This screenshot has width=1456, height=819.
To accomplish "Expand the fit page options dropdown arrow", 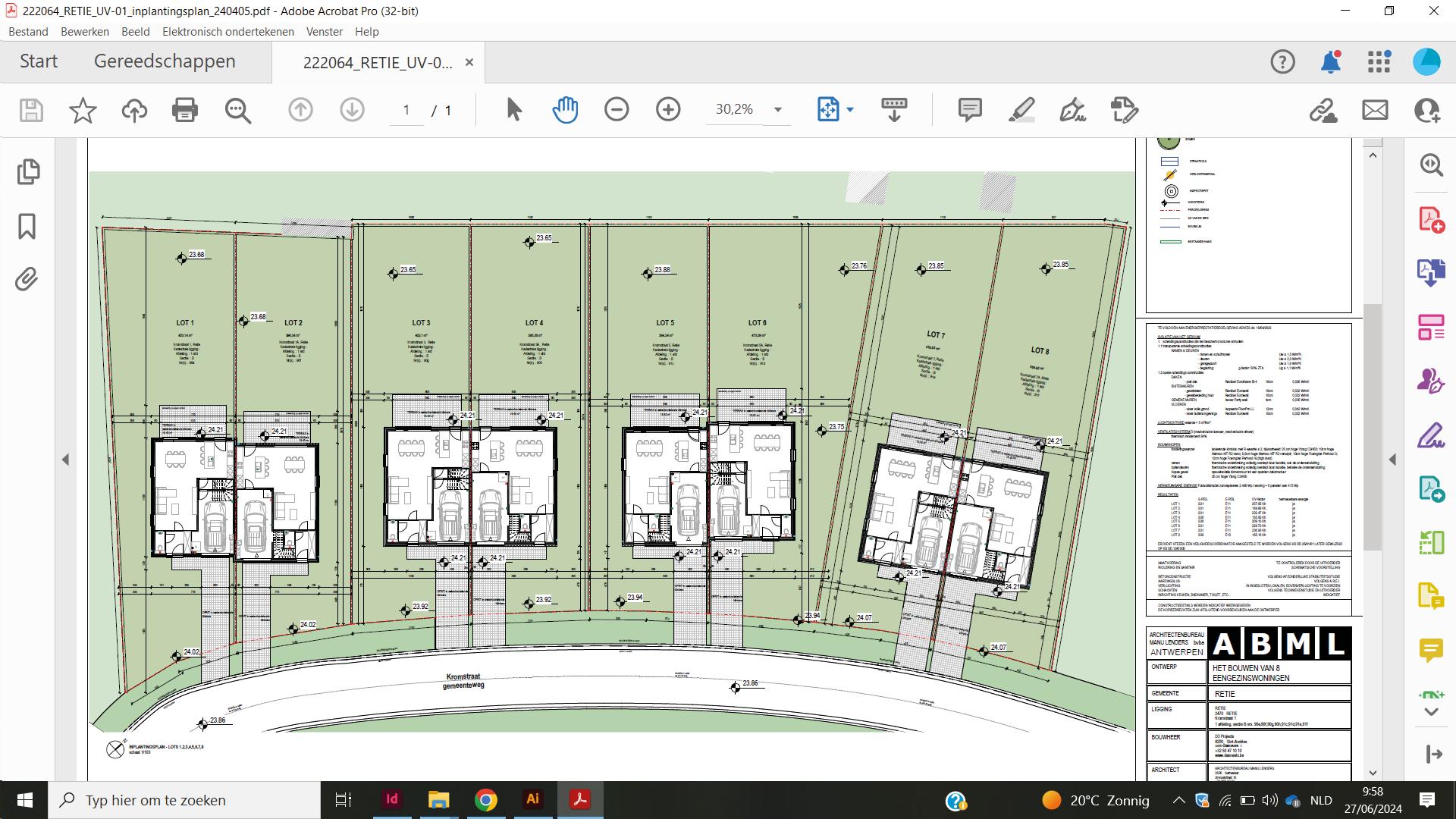I will click(x=850, y=110).
